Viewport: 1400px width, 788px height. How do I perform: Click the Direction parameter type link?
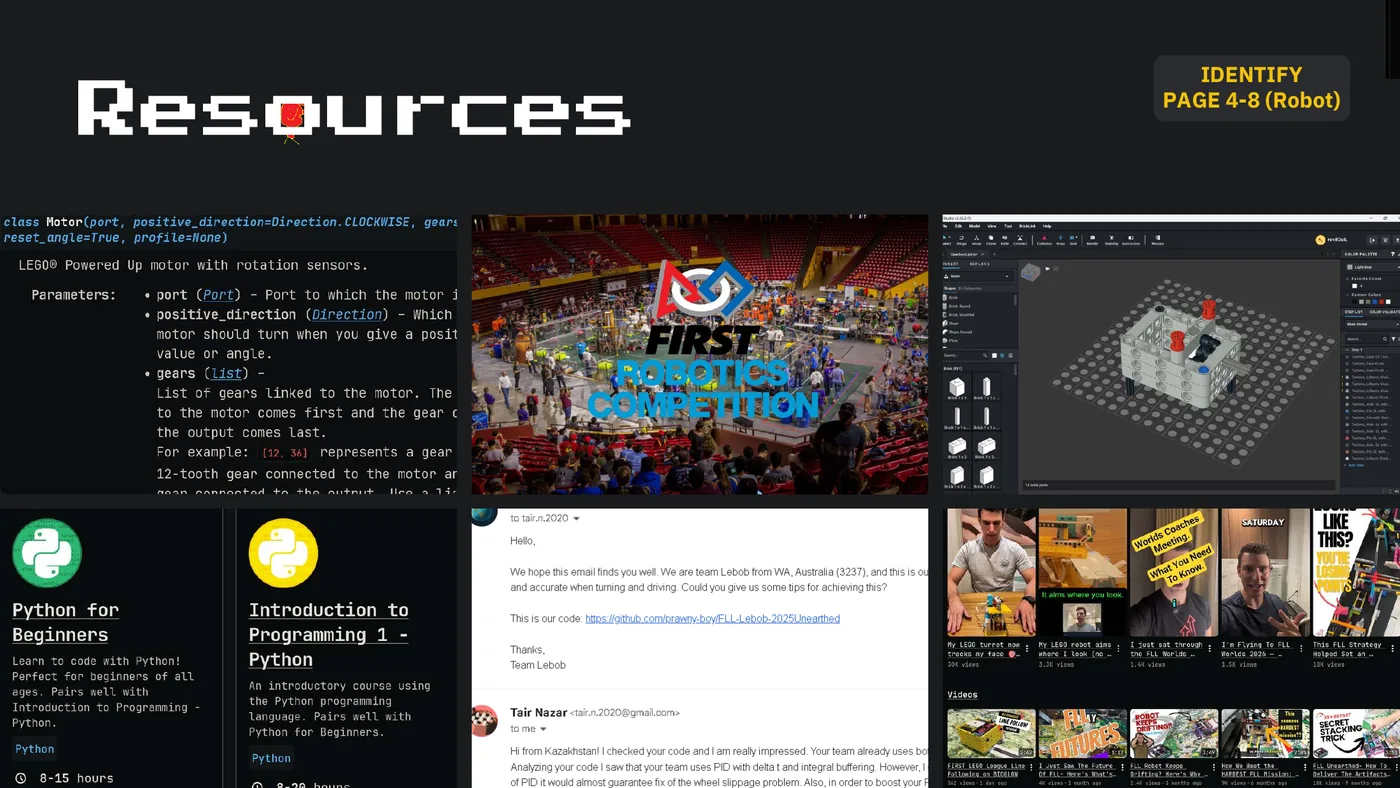coord(347,314)
